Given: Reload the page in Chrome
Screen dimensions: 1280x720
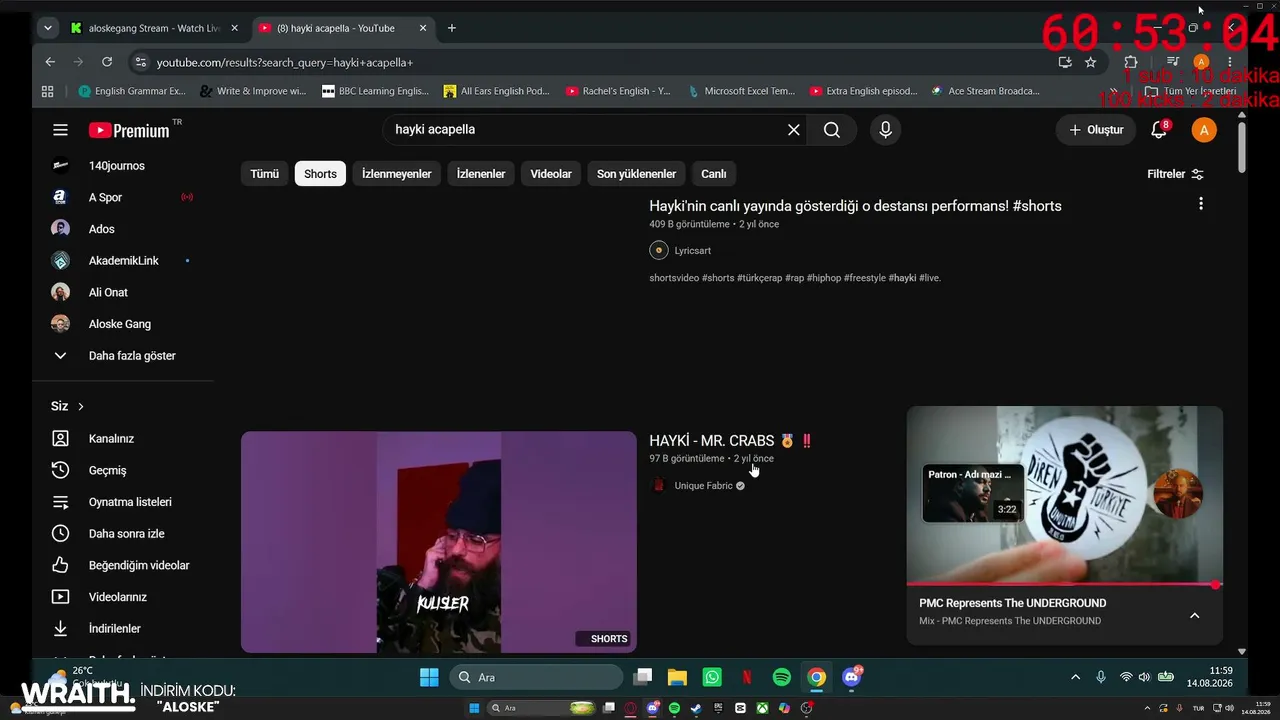Looking at the screenshot, I should coord(107,62).
